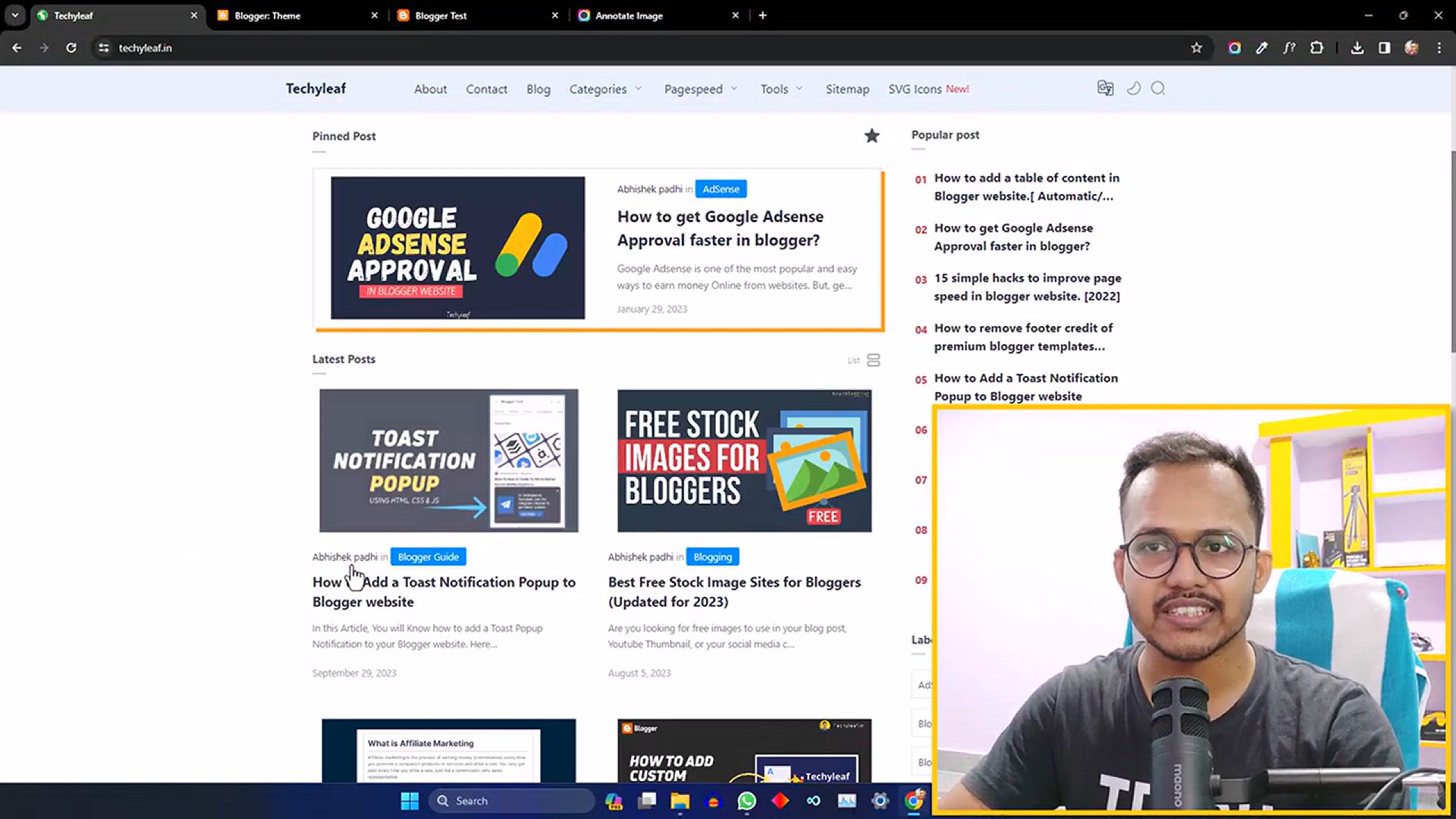Screen dimensions: 1456x819
Task: Click the Toast Notification Popup thumbnail
Action: (x=448, y=460)
